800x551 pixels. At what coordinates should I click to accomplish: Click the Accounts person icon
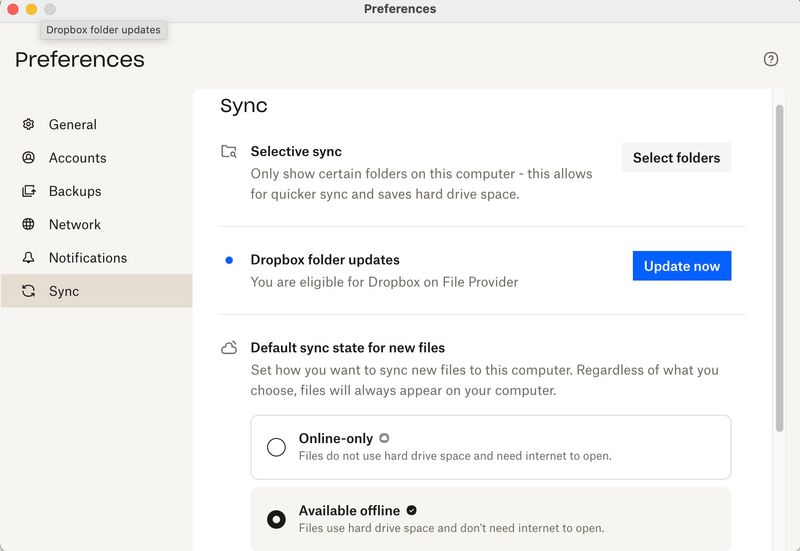point(28,158)
